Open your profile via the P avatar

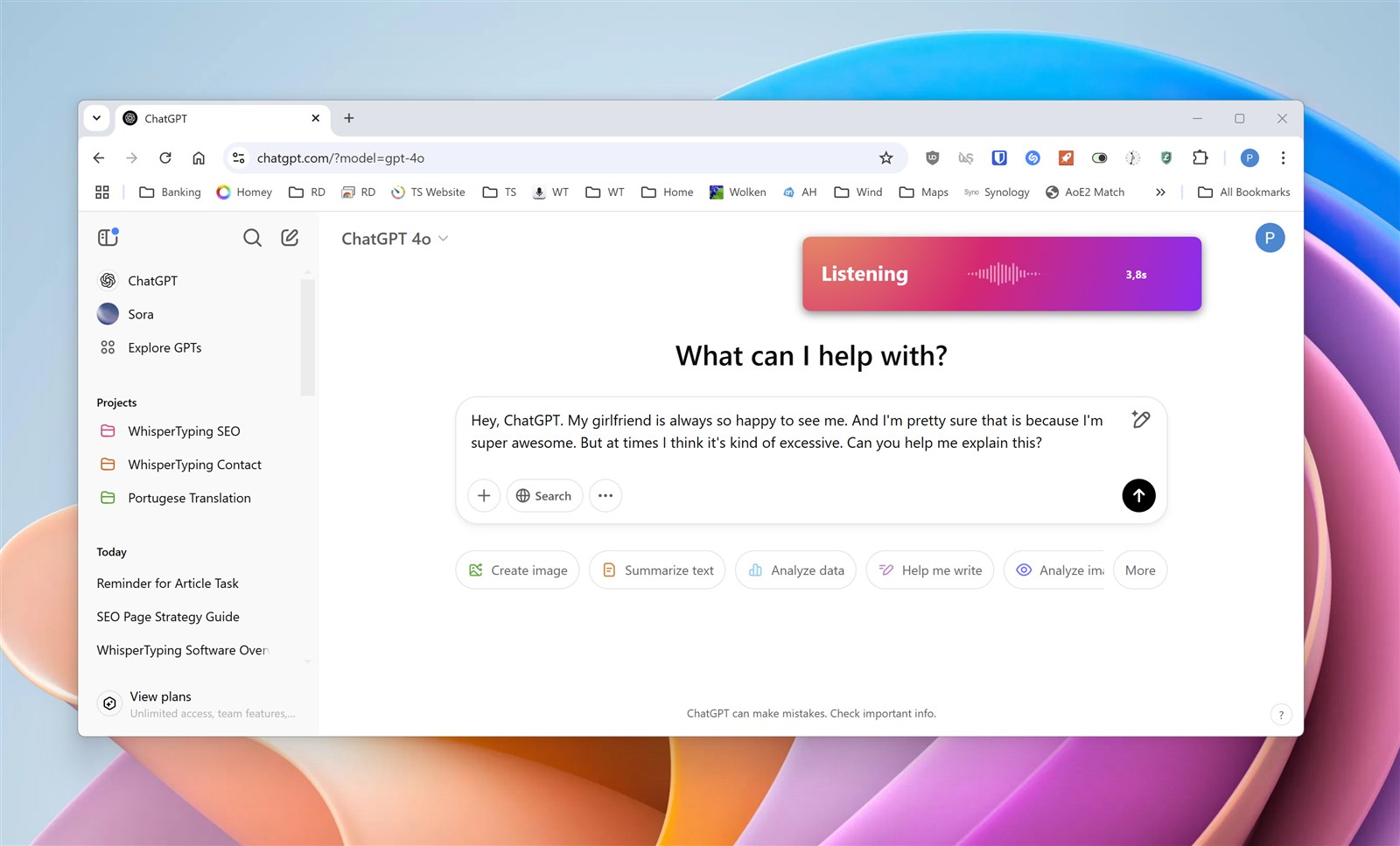pyautogui.click(x=1270, y=237)
